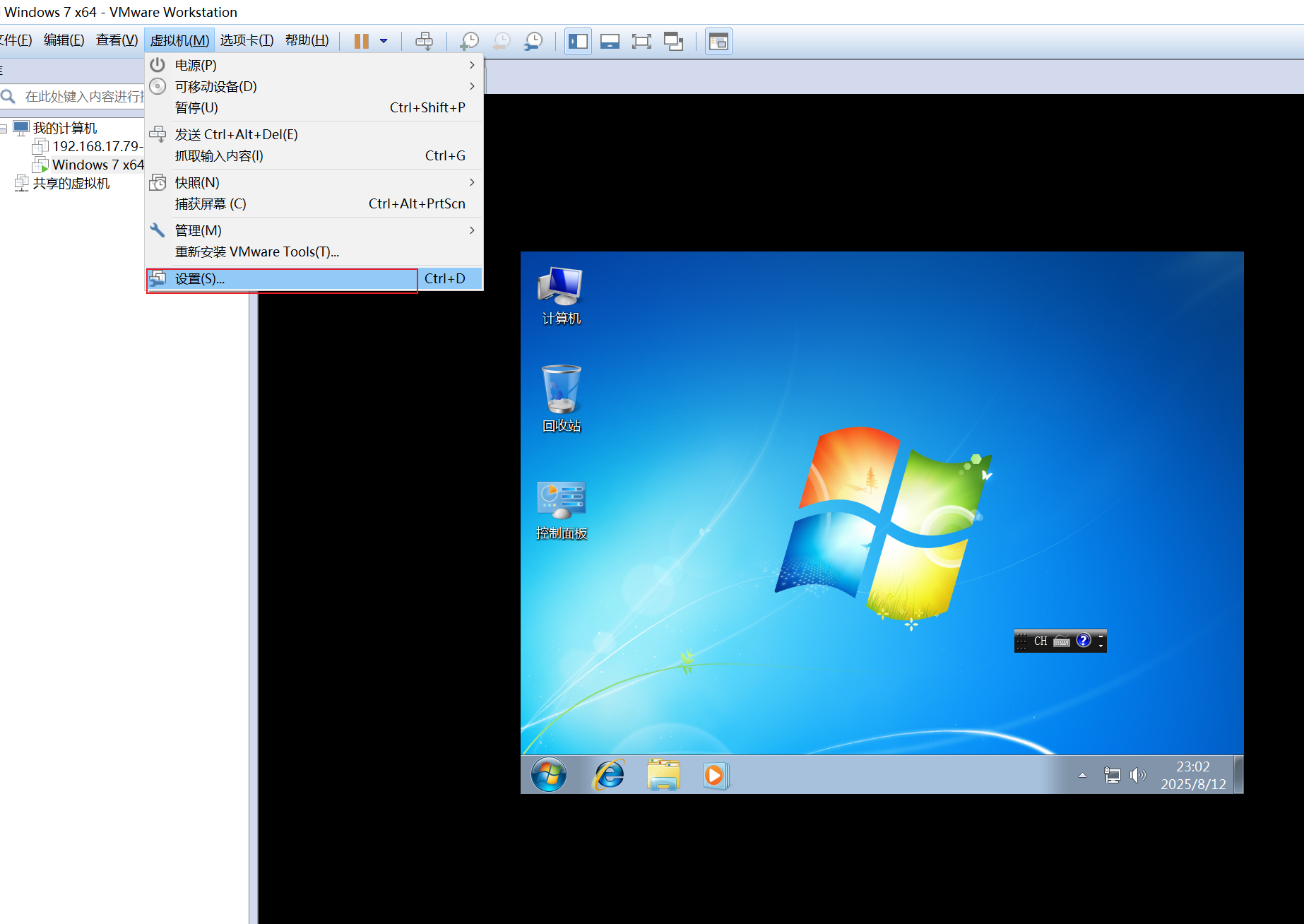This screenshot has width=1304, height=924.
Task: Select 暂停(U) from the menu
Action: click(x=314, y=107)
